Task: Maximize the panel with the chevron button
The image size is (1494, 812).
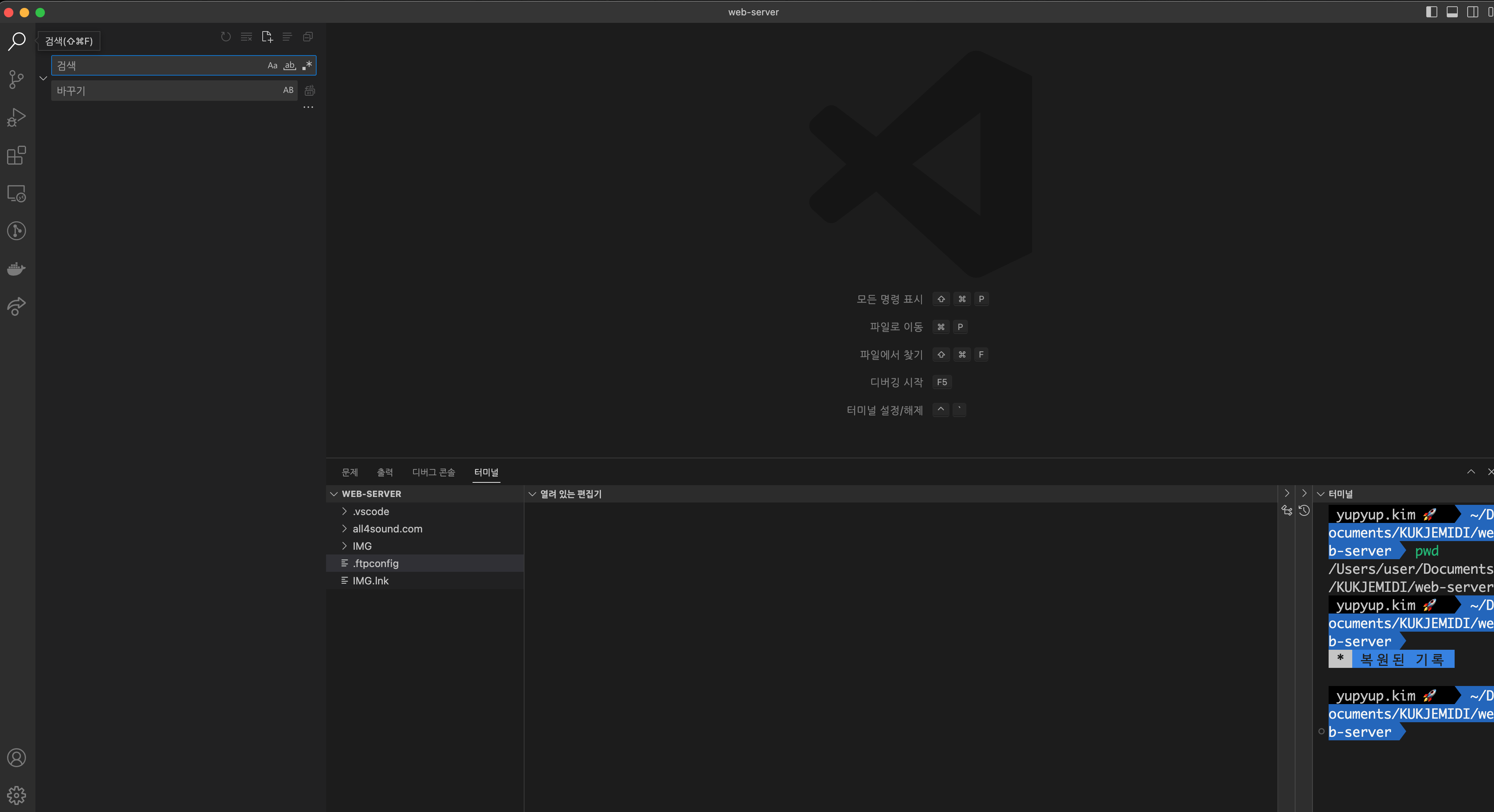Action: coord(1471,471)
